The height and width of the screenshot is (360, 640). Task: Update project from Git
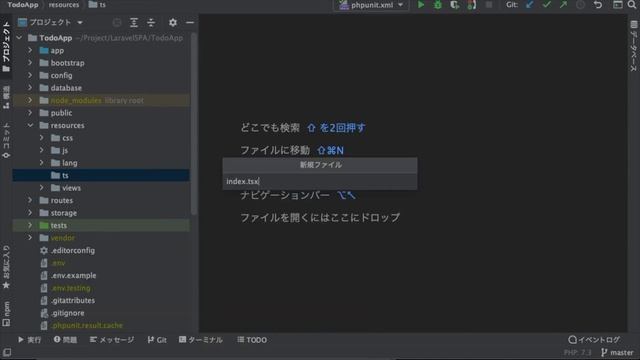[529, 5]
